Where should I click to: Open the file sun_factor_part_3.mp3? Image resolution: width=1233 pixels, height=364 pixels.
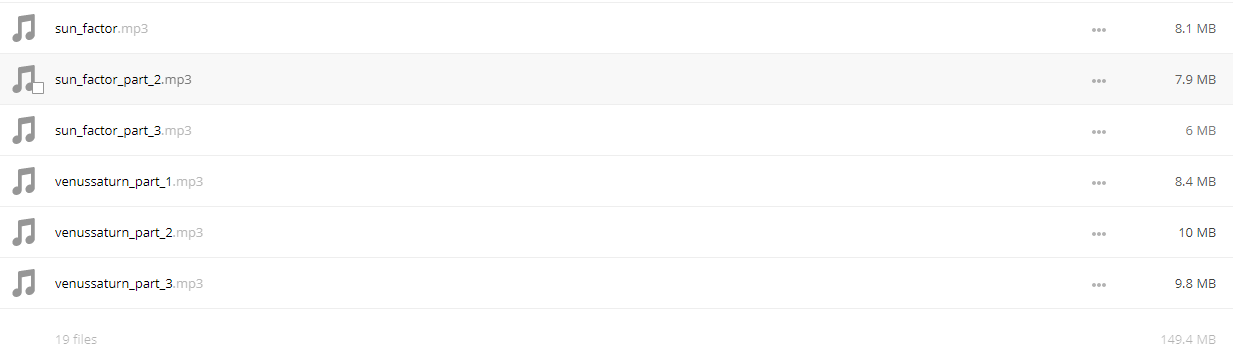point(123,130)
